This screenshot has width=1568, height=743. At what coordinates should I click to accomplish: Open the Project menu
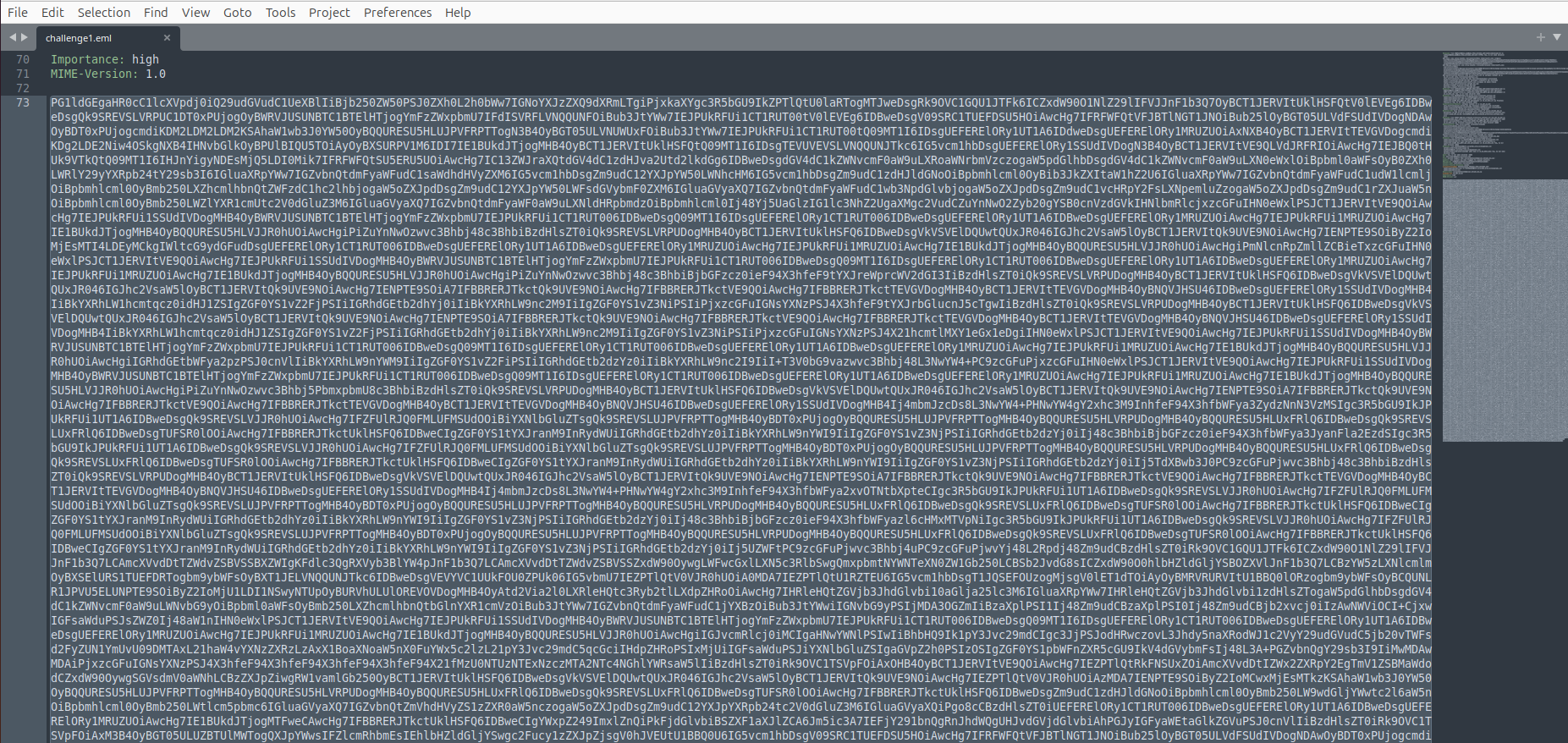pos(329,12)
